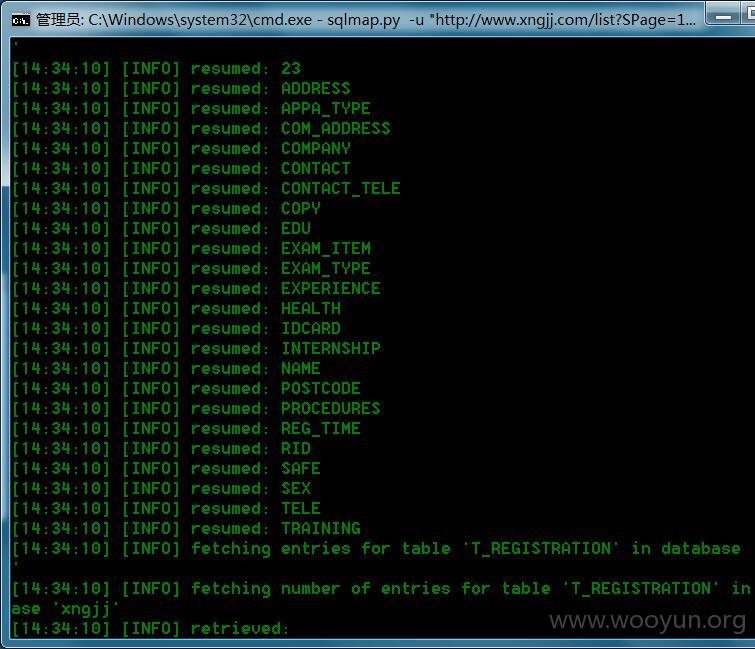Screen dimensions: 755x649
Task: Select the 'EXAM_TYPE' column name
Action: click(326, 268)
